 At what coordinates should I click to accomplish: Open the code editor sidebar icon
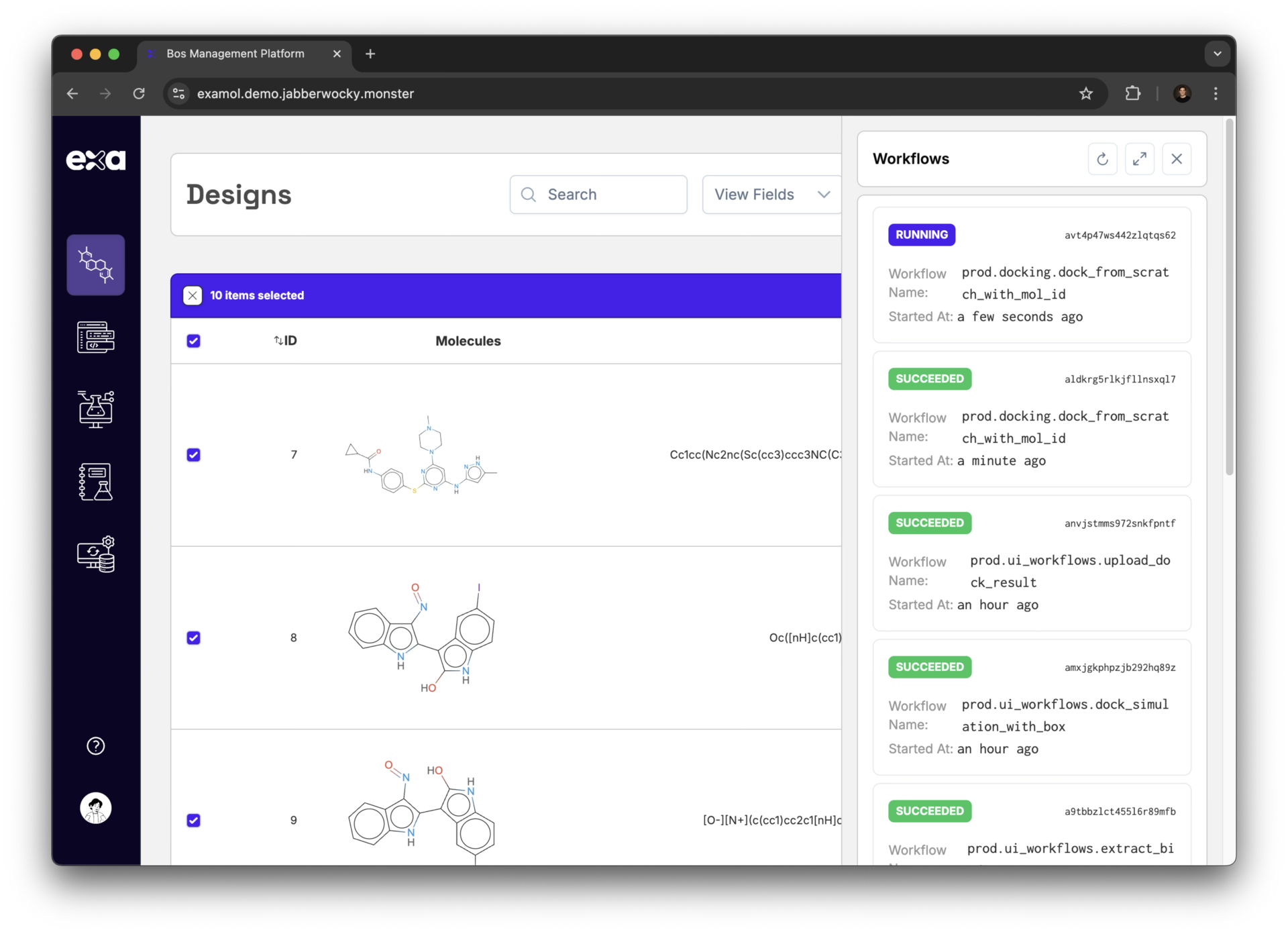95,337
